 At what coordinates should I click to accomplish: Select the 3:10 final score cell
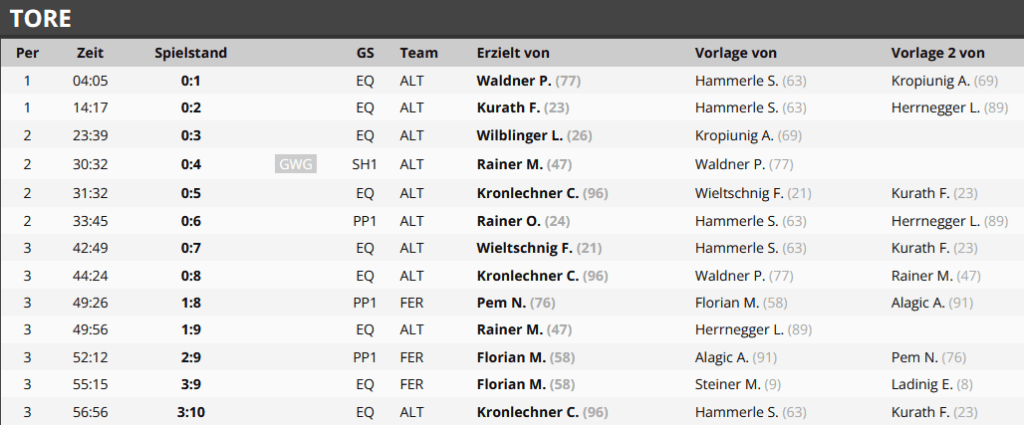point(191,412)
